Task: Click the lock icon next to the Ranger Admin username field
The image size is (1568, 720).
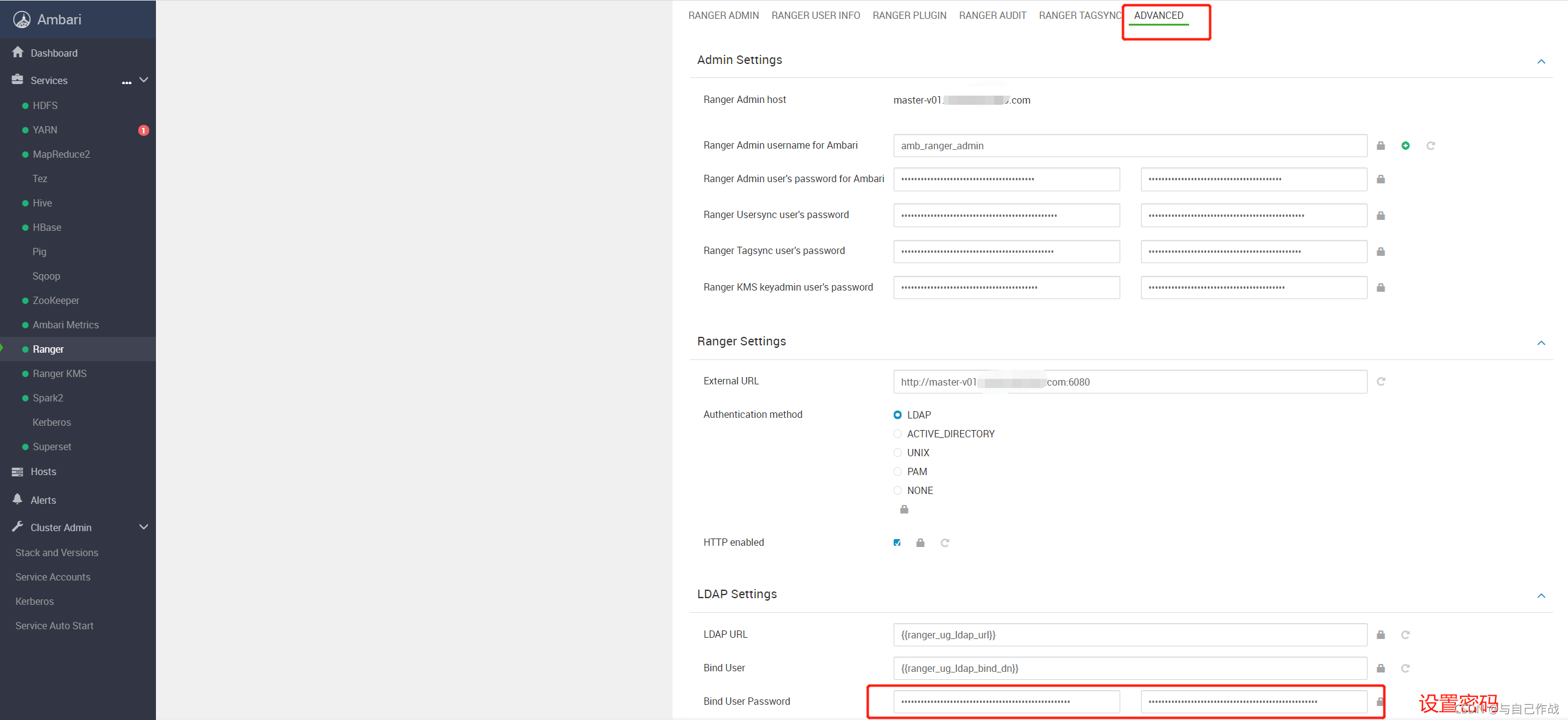Action: click(1380, 146)
